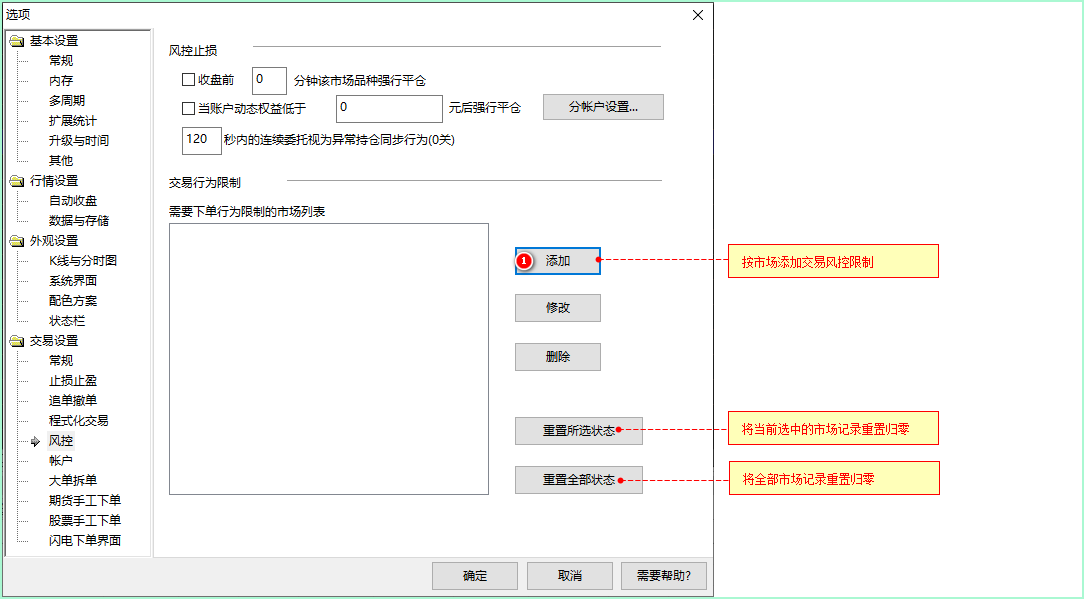Open 常规 under 交易设置

point(61,360)
